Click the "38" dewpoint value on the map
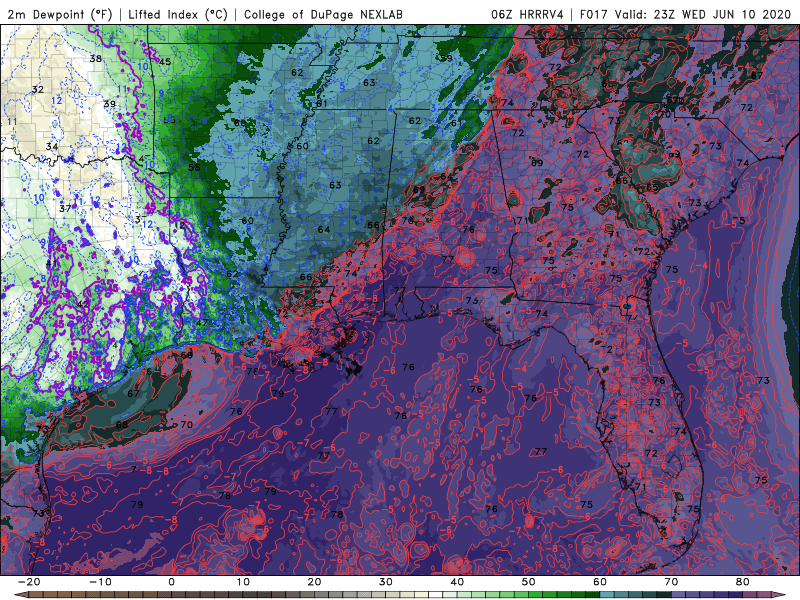 (x=95, y=59)
